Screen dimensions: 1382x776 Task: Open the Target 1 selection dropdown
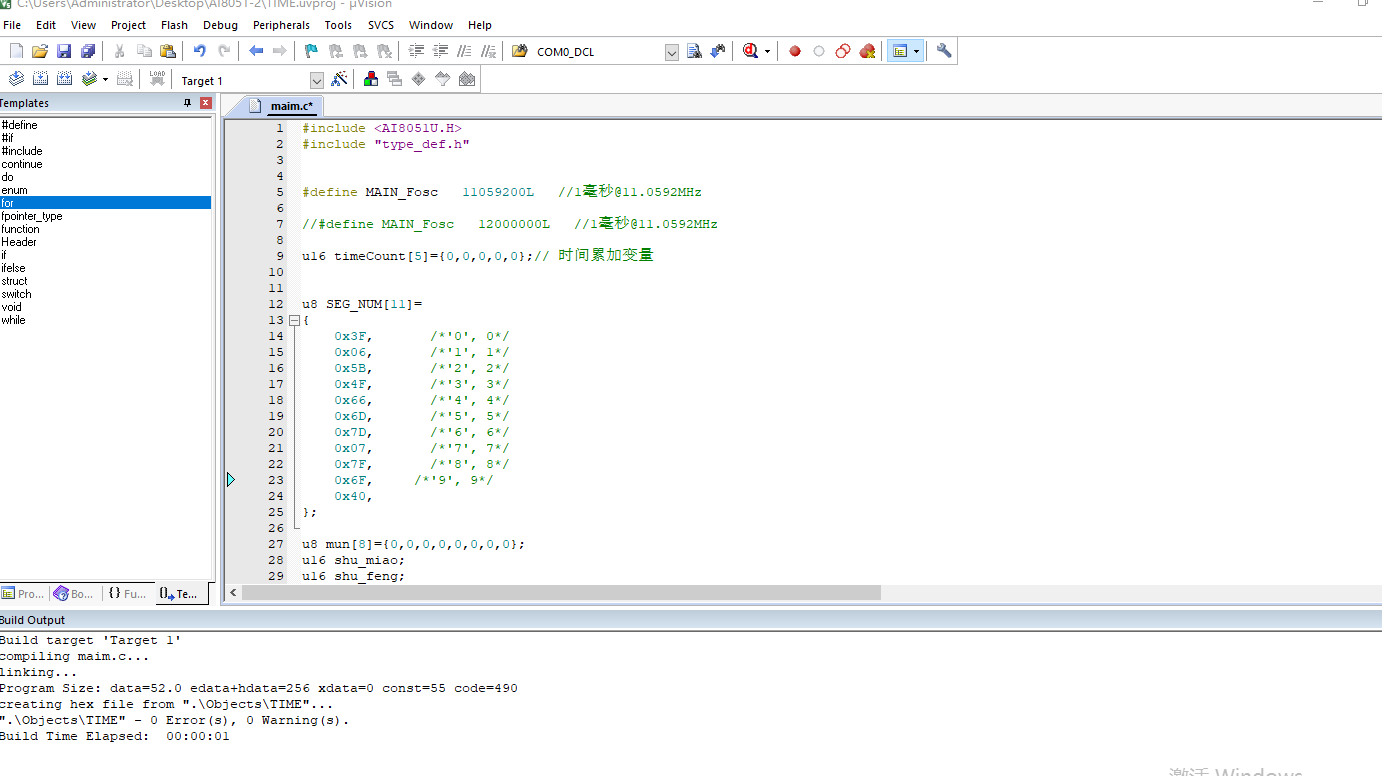pos(317,80)
